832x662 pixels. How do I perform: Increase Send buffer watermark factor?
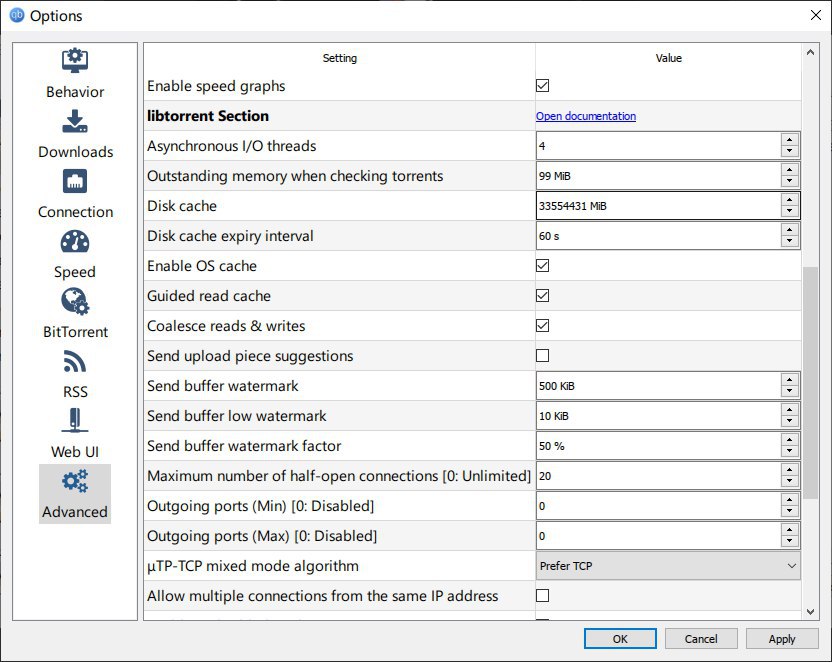pos(790,440)
